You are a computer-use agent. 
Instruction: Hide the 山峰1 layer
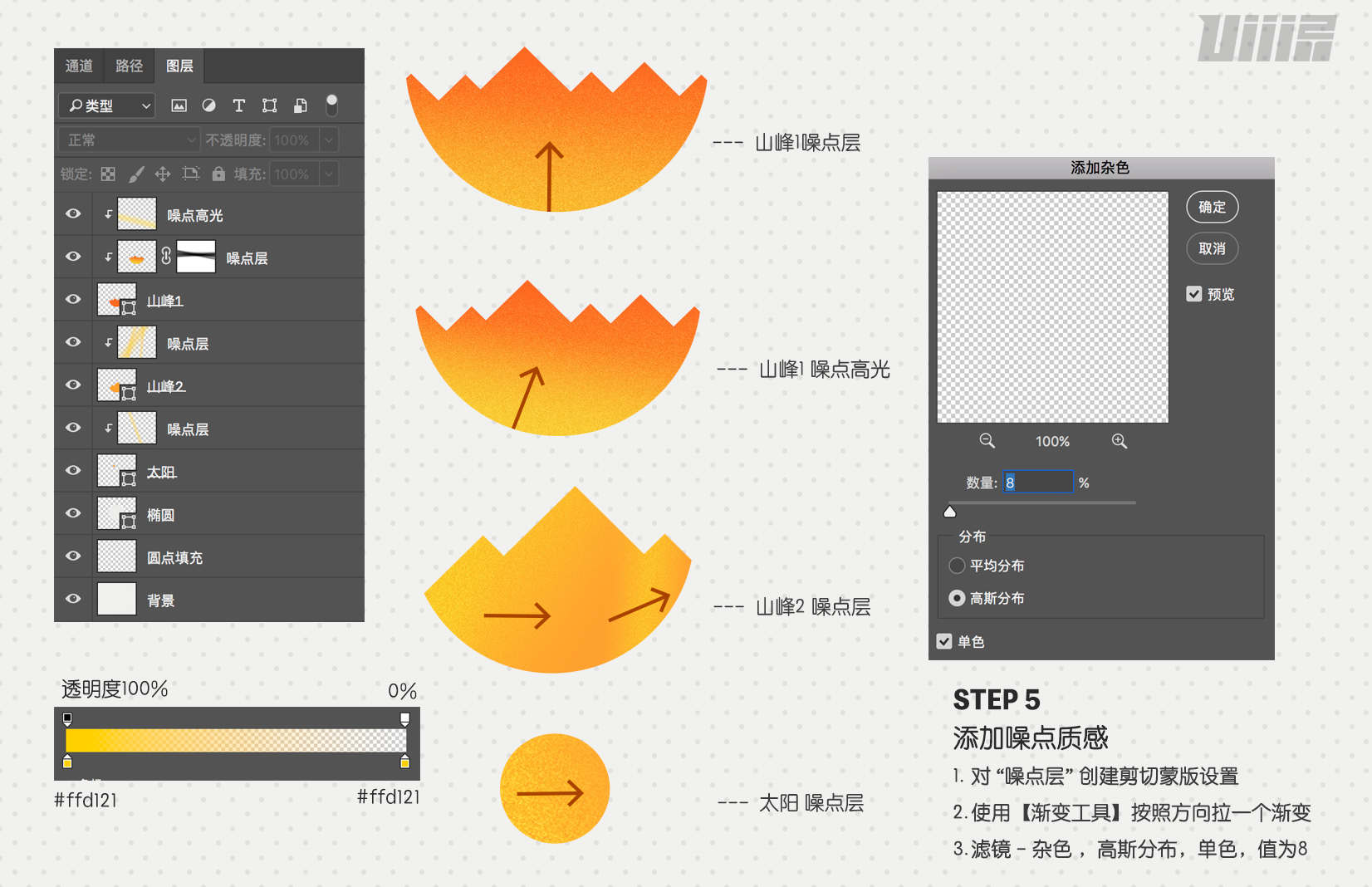[73, 299]
